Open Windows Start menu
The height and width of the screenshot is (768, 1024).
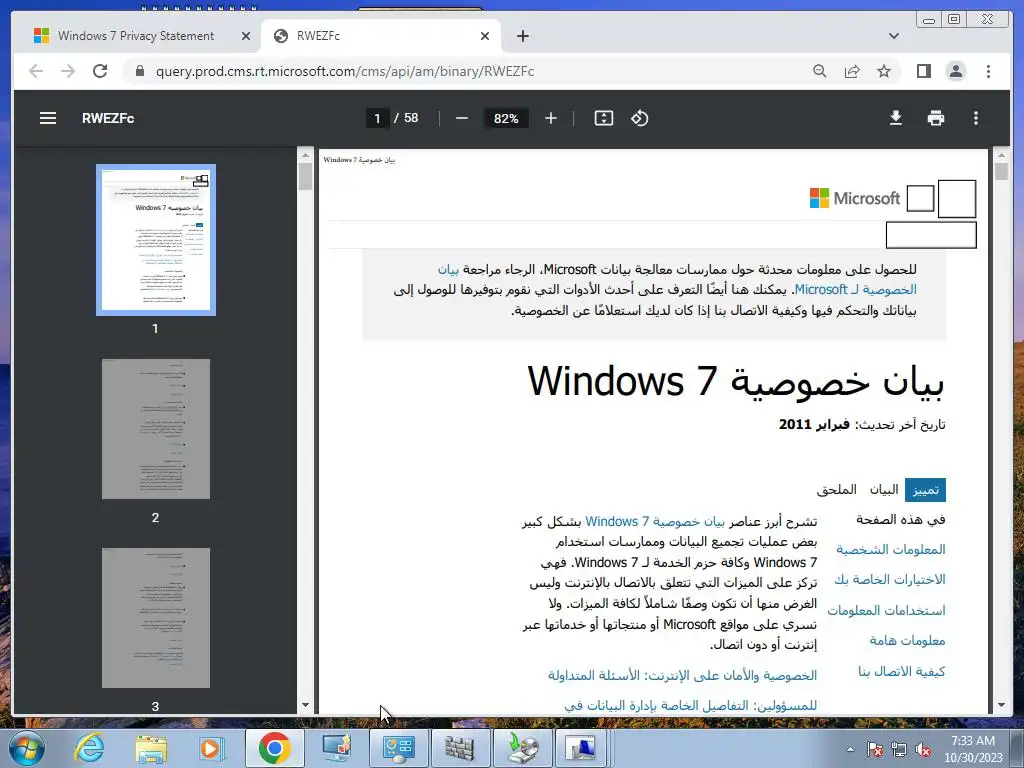[26, 748]
